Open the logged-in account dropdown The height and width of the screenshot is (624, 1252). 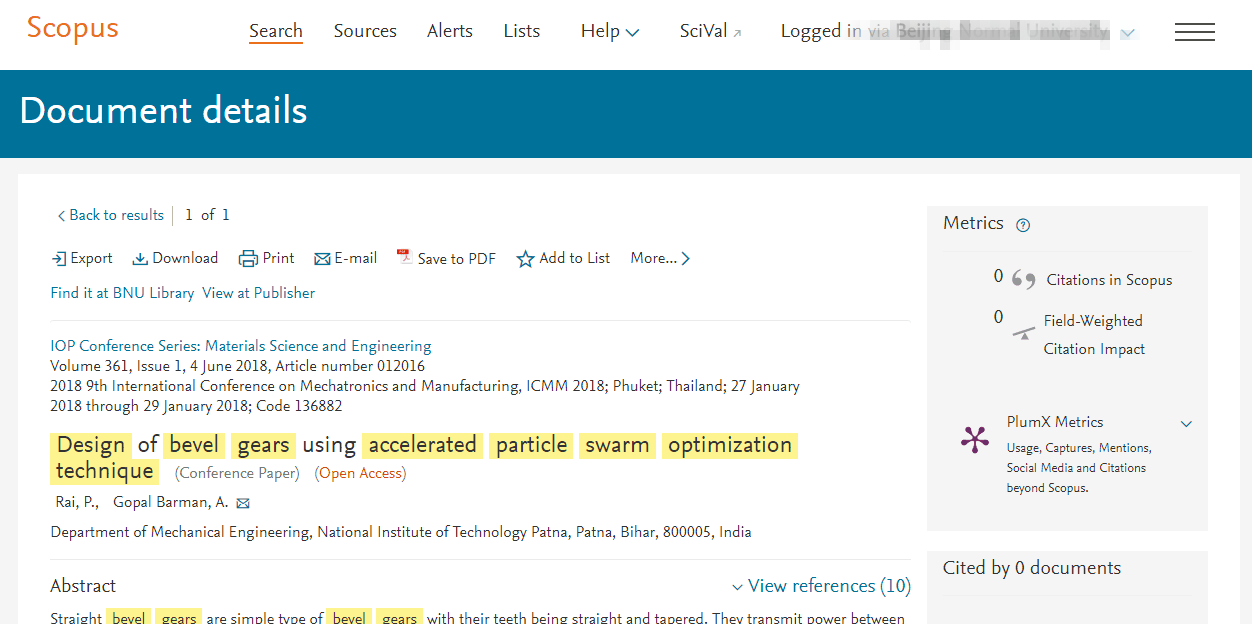tap(1127, 33)
